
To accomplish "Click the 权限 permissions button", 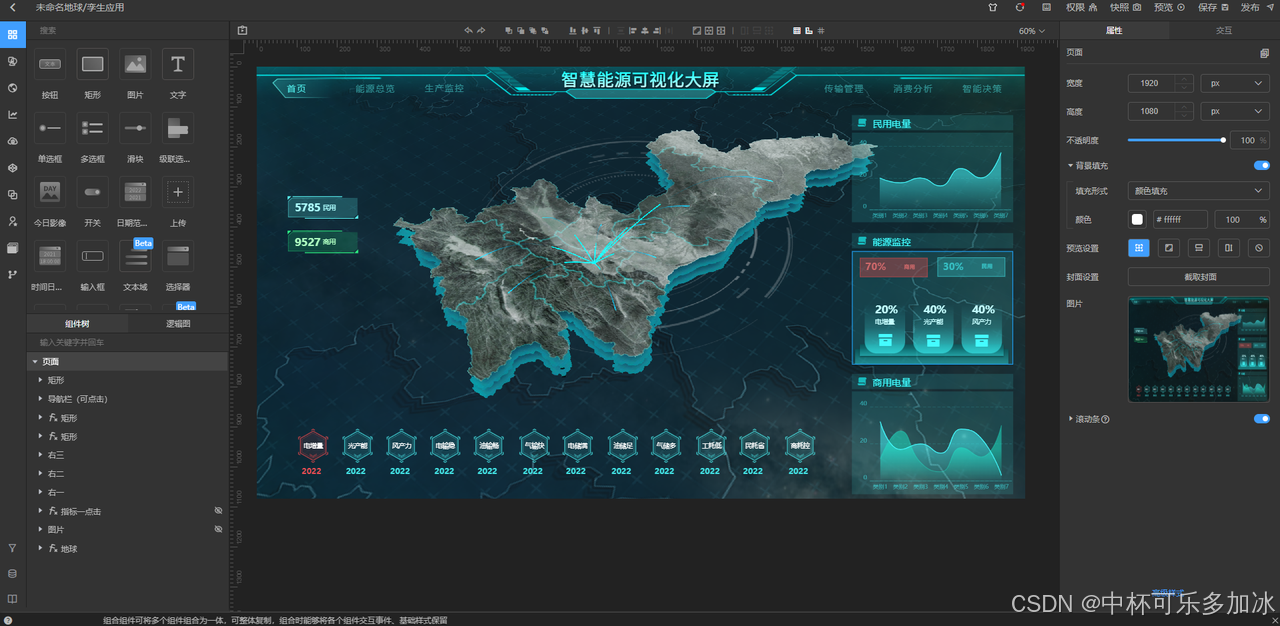I will coord(1081,7).
